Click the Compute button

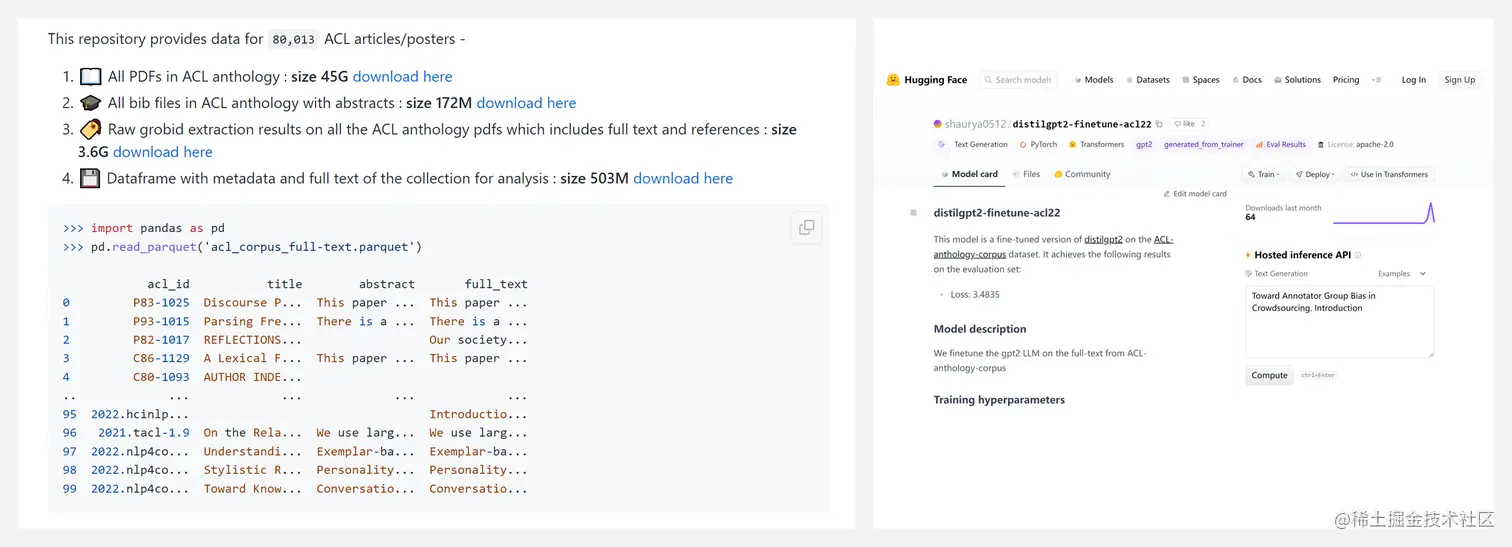click(x=1269, y=375)
